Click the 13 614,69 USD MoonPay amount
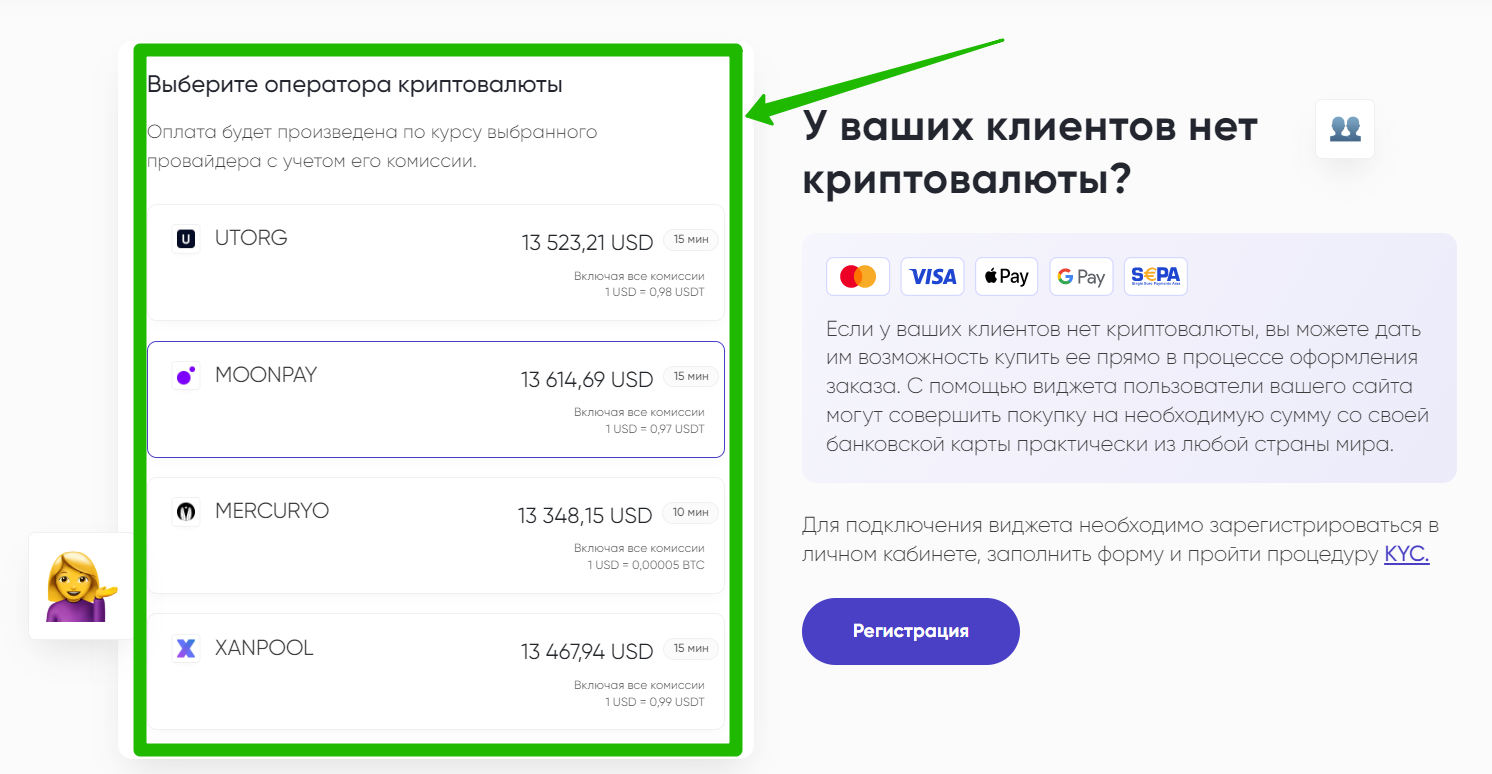 click(587, 380)
